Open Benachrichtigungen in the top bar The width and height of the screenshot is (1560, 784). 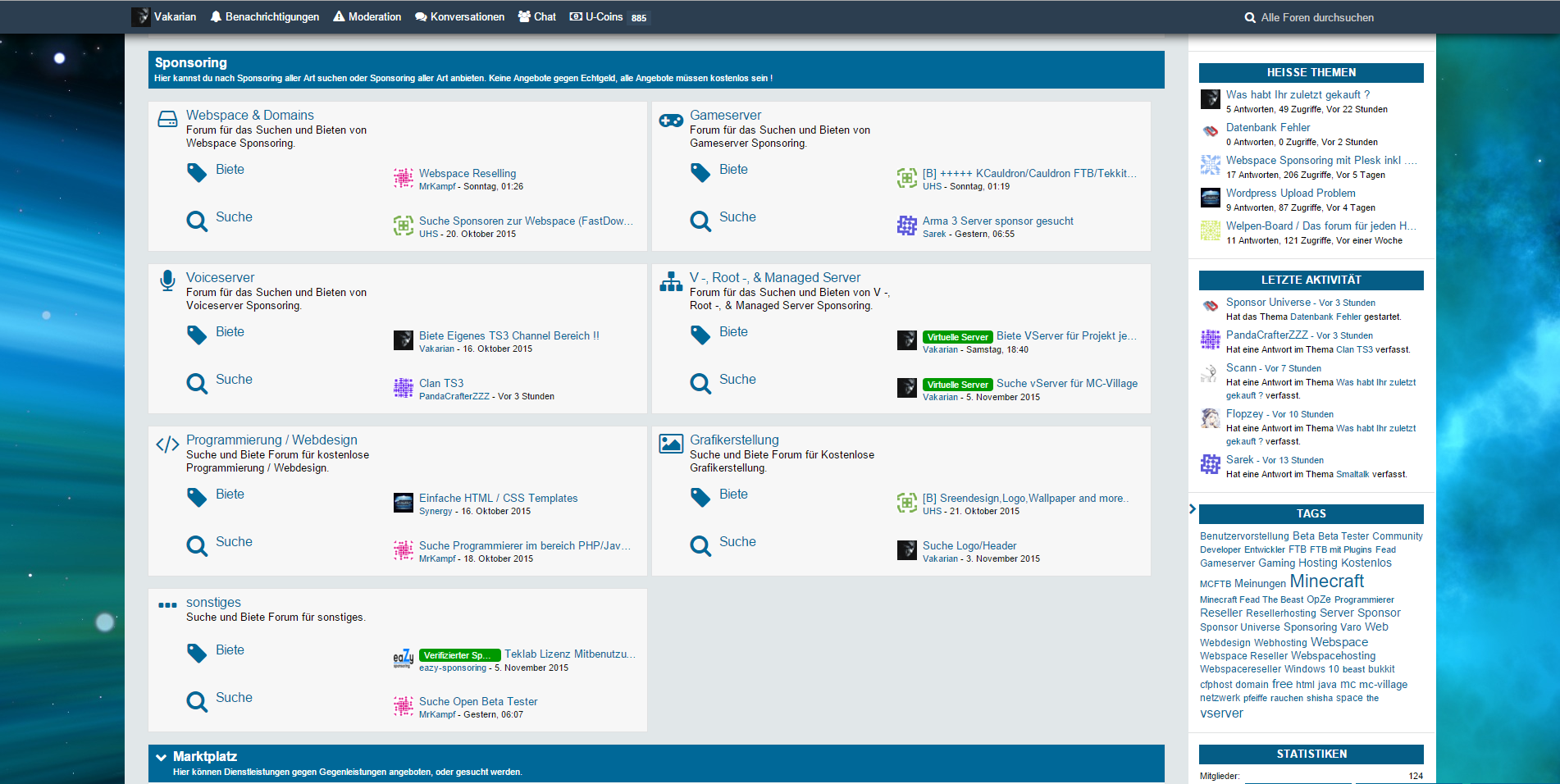point(264,17)
